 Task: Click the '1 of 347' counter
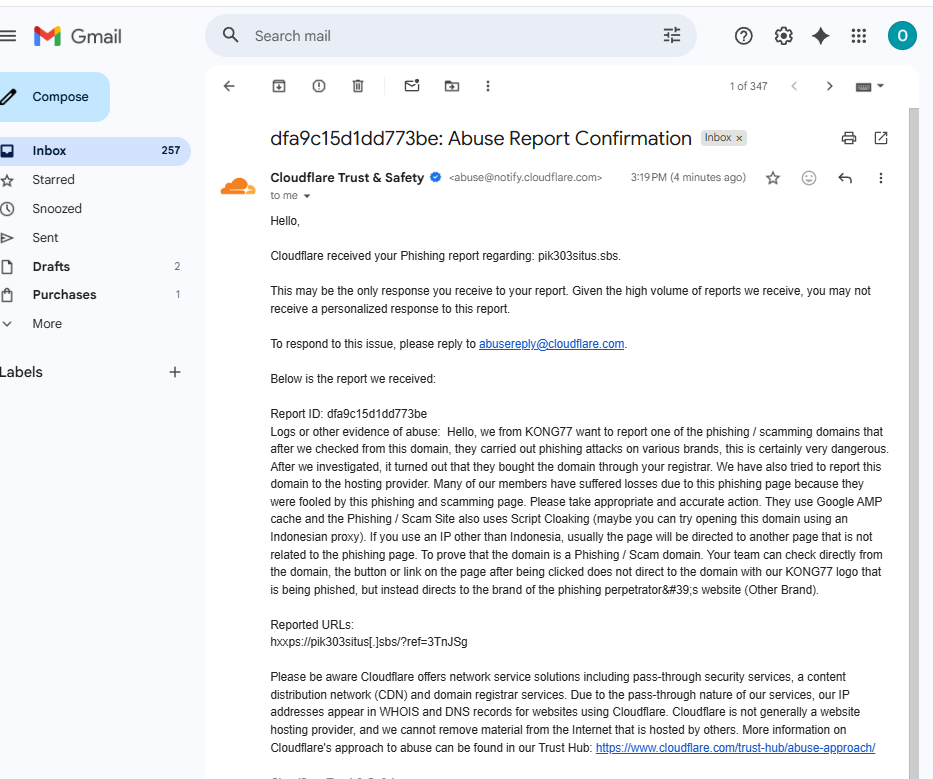coord(749,86)
